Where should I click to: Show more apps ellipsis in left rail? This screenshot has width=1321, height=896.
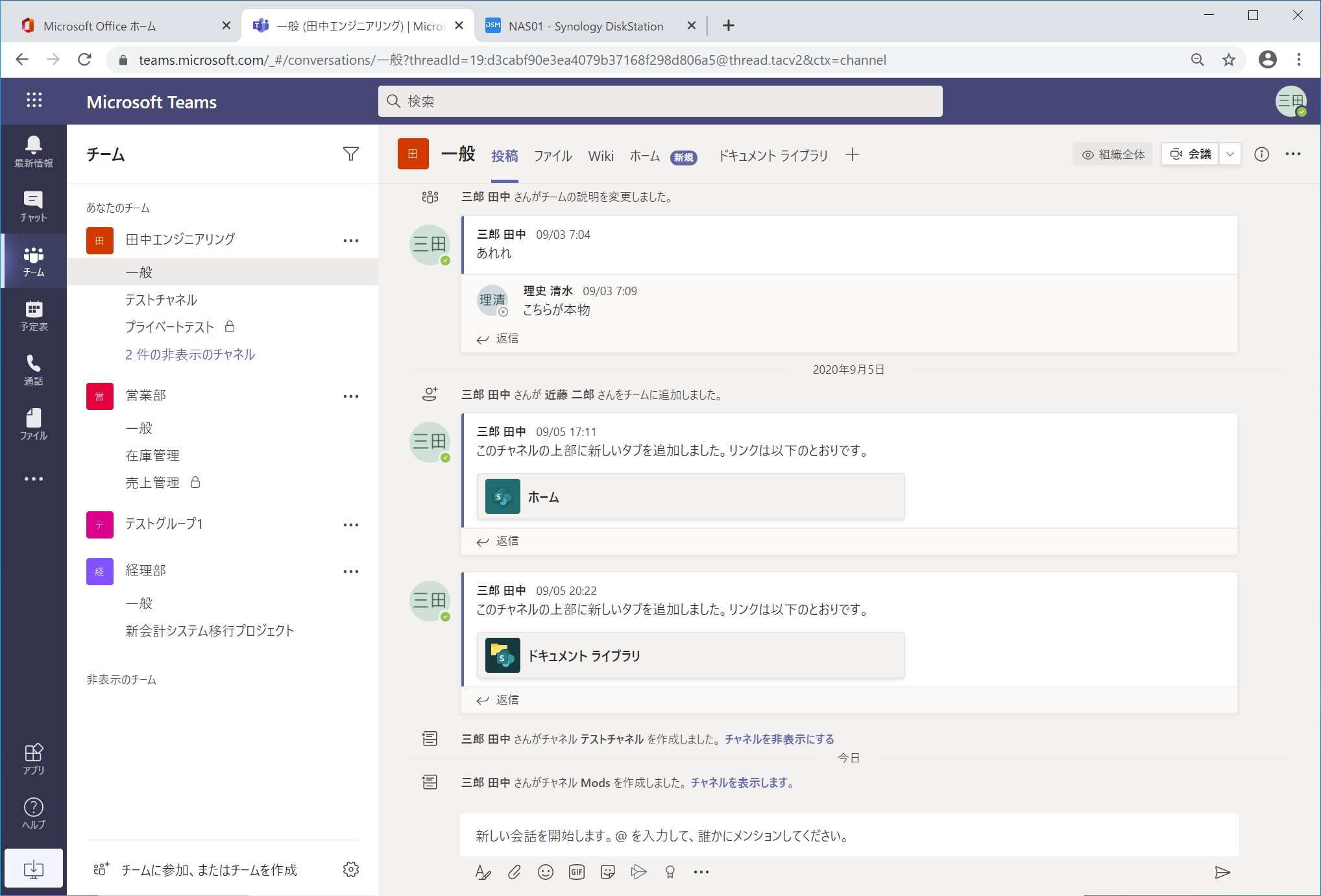pyautogui.click(x=34, y=479)
